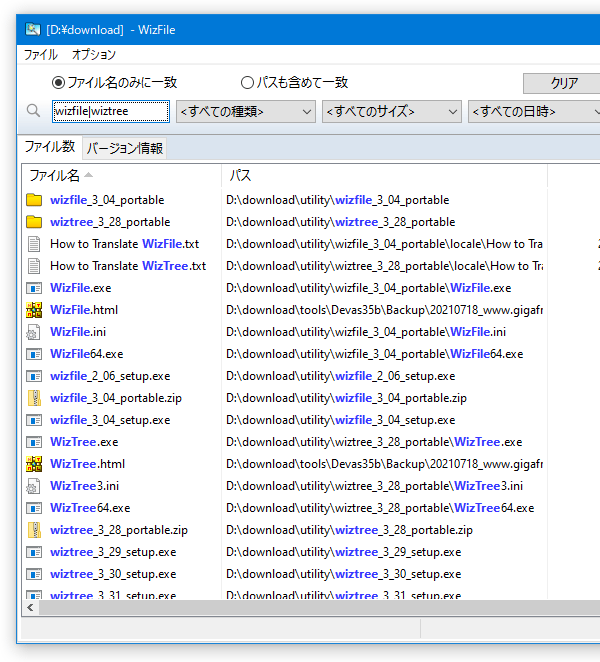This screenshot has height=662, width=600.
Task: Click folder icon of wiztree_3_28_portable
Action: [34, 222]
